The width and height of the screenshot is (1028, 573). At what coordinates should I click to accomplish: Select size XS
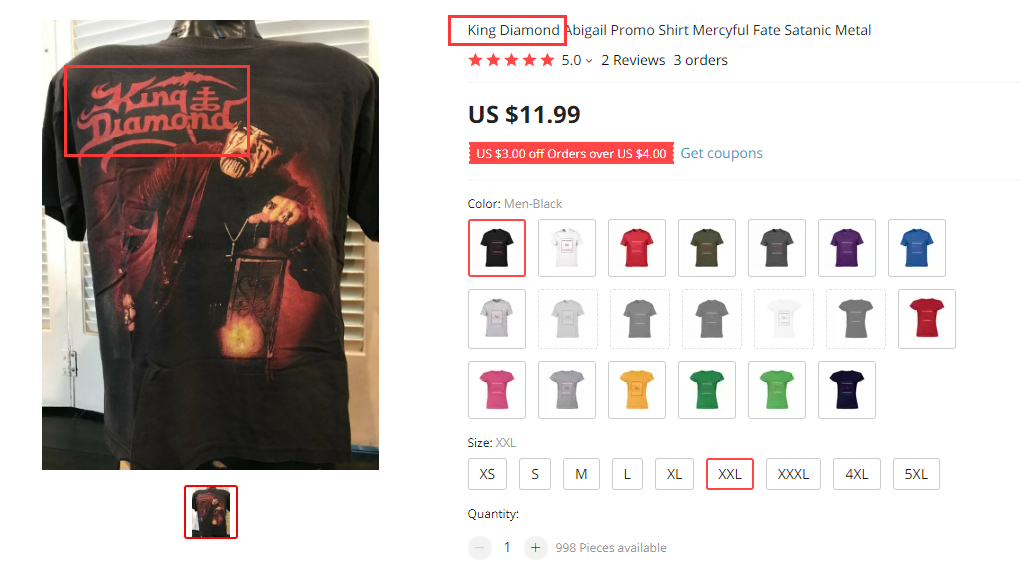[487, 474]
